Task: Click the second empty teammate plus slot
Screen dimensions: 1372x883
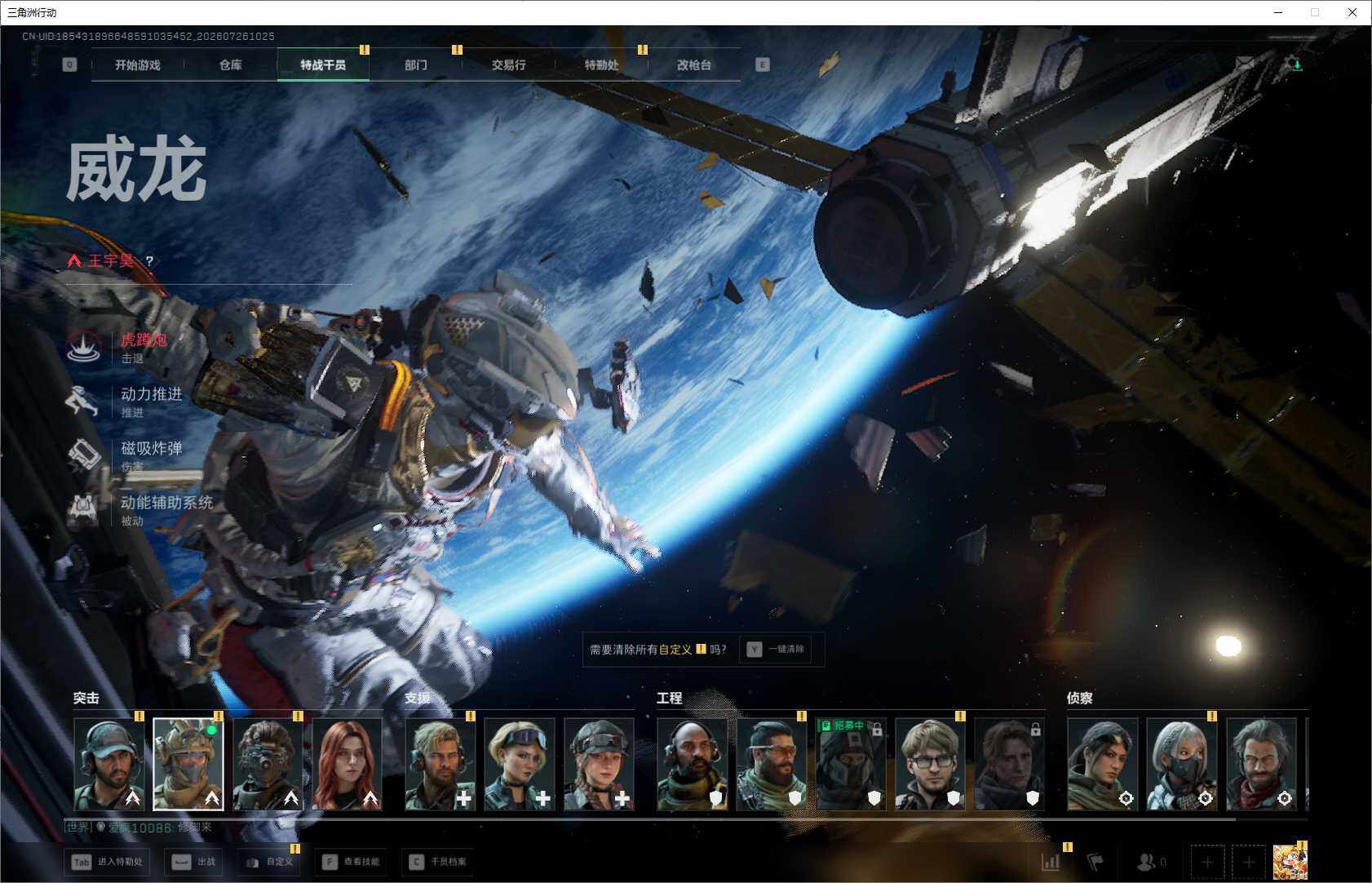Action: [1249, 862]
